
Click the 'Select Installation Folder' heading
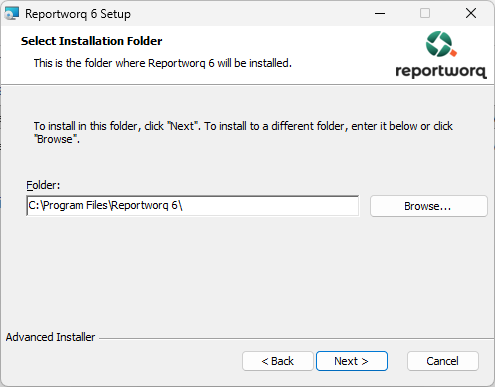91,41
